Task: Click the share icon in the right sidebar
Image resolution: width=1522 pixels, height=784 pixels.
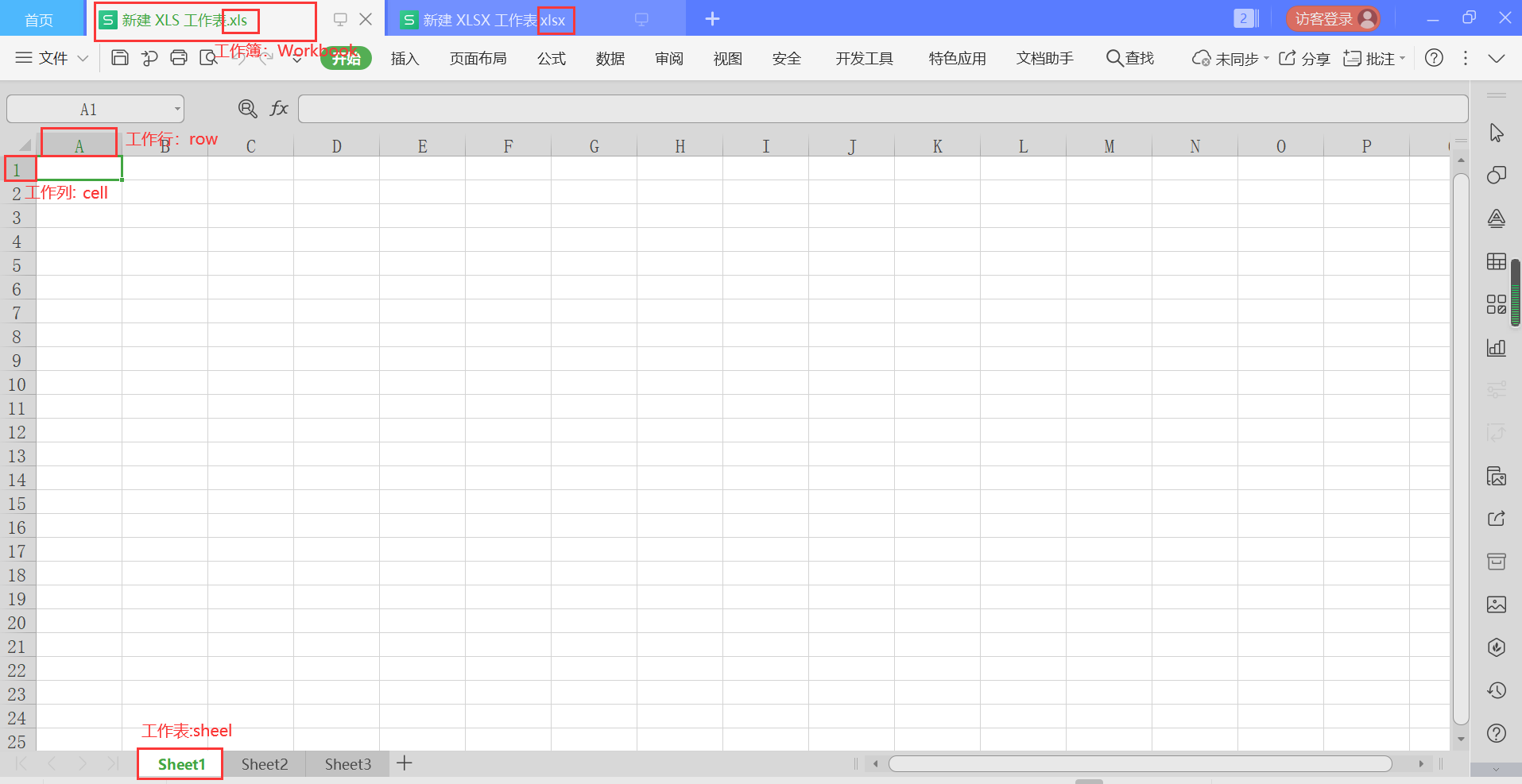Action: click(x=1497, y=519)
